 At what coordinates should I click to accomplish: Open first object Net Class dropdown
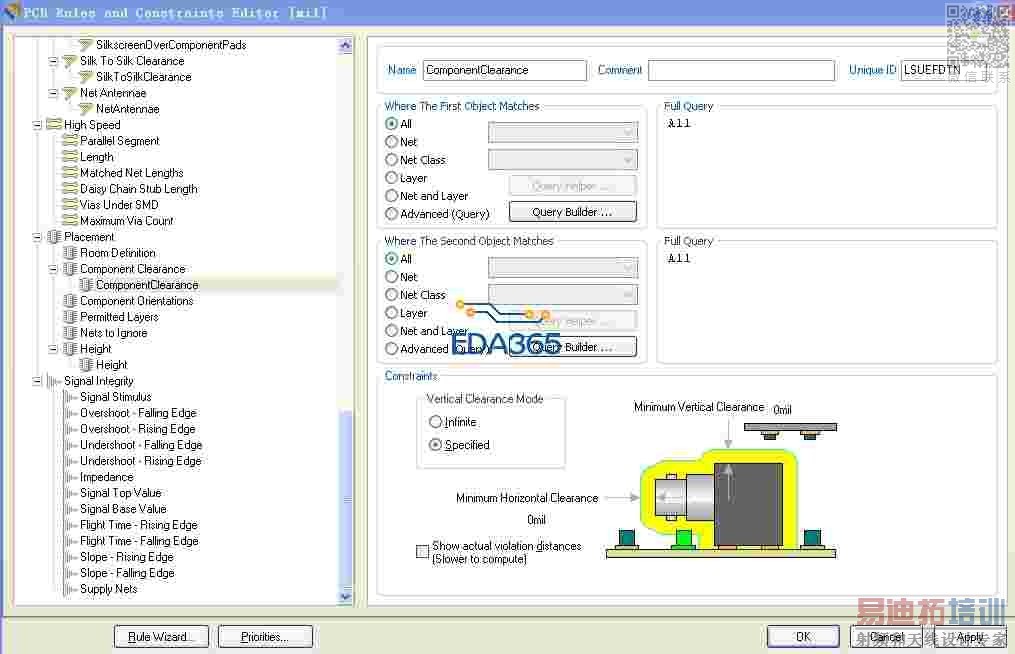click(x=563, y=159)
